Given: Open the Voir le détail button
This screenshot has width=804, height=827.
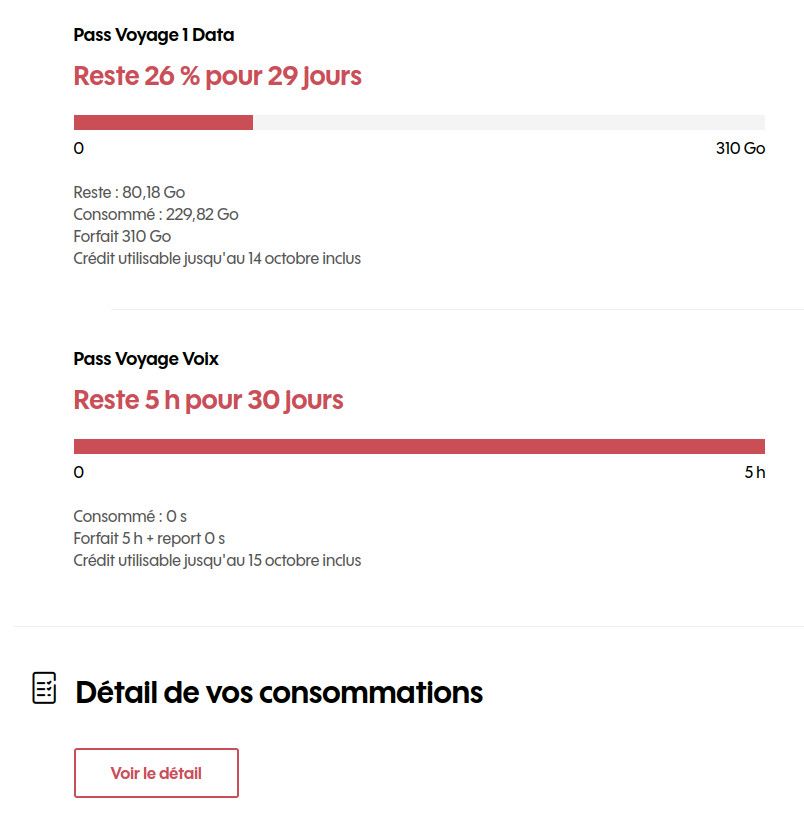Looking at the screenshot, I should tap(156, 773).
